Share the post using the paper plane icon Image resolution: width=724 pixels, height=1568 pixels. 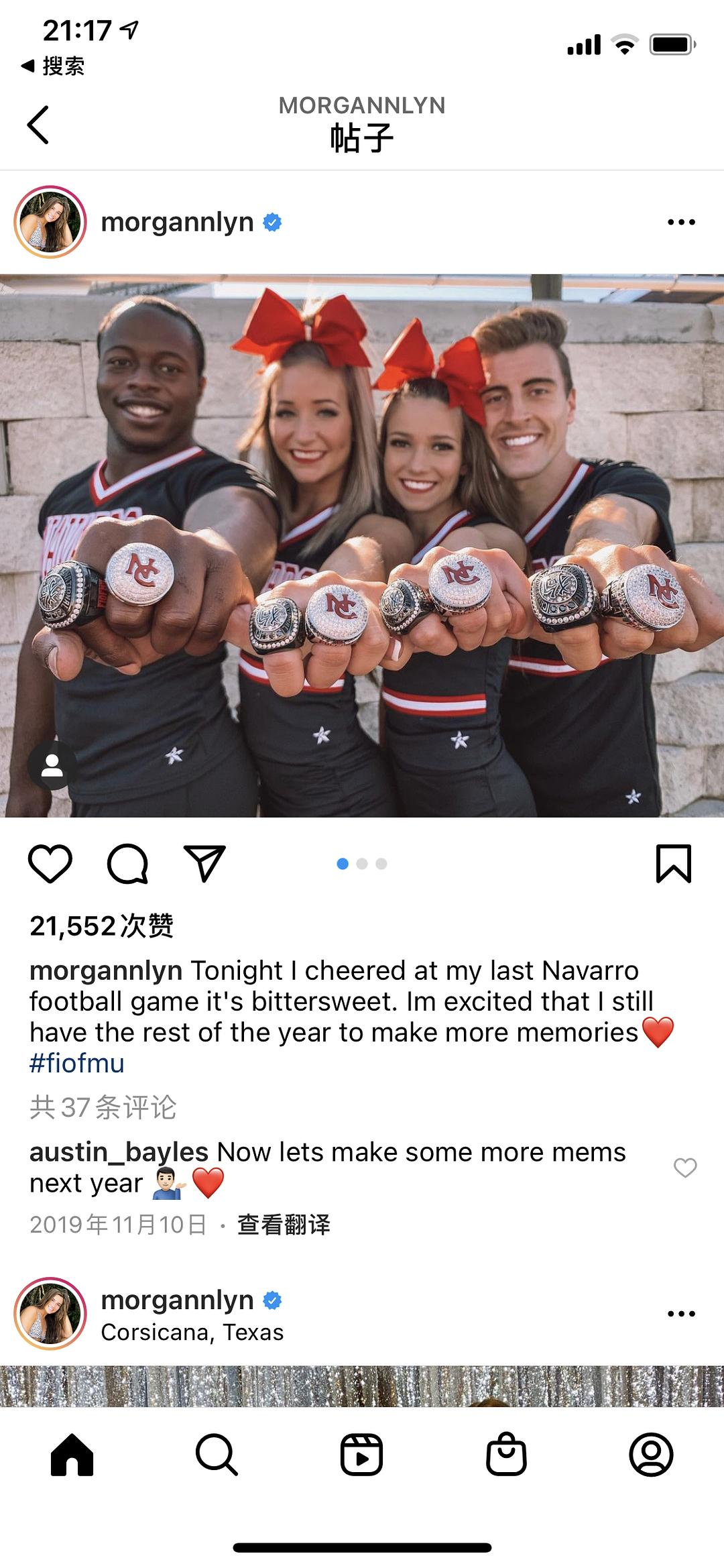point(204,863)
